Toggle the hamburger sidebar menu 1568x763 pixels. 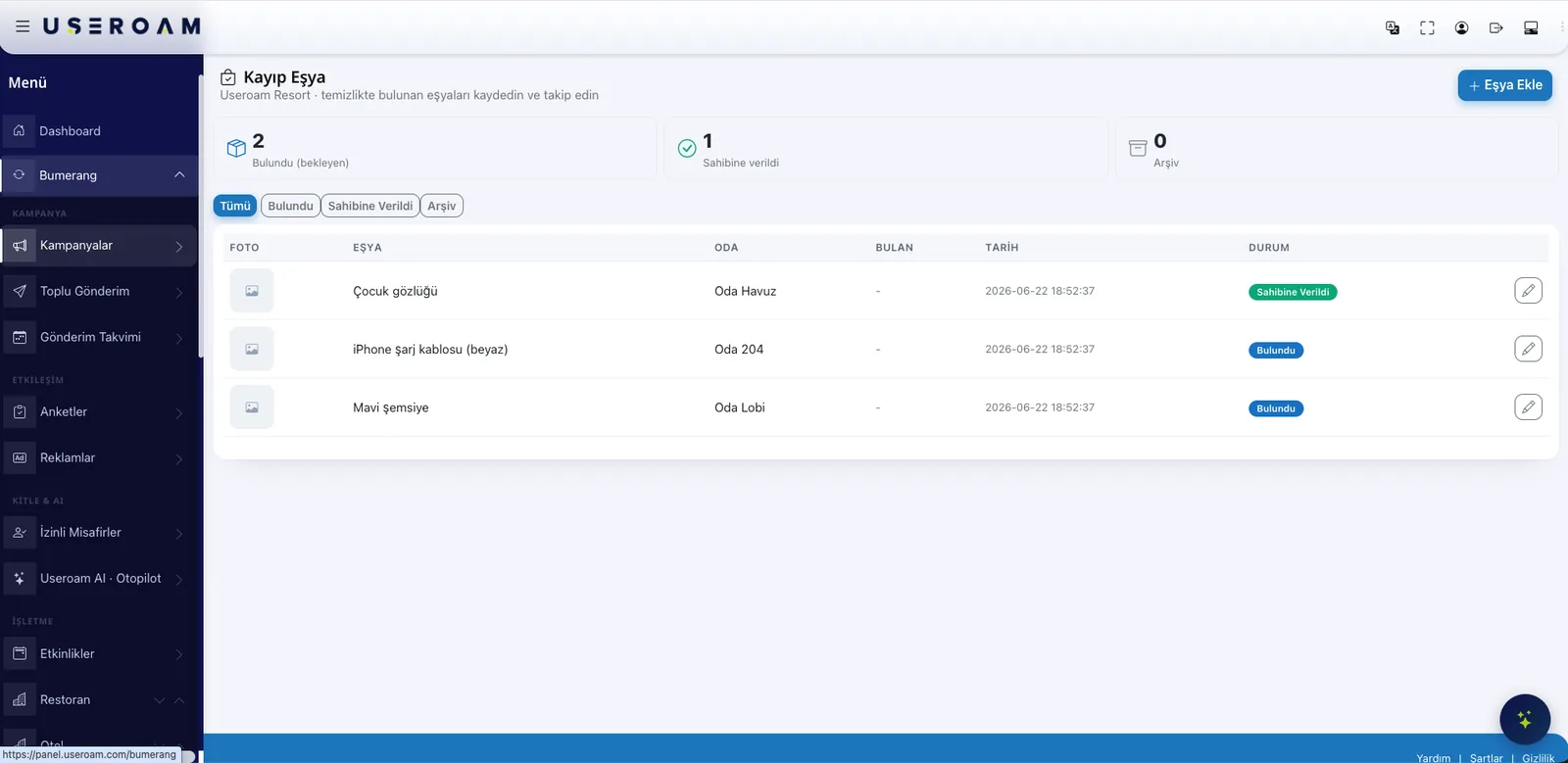click(23, 26)
